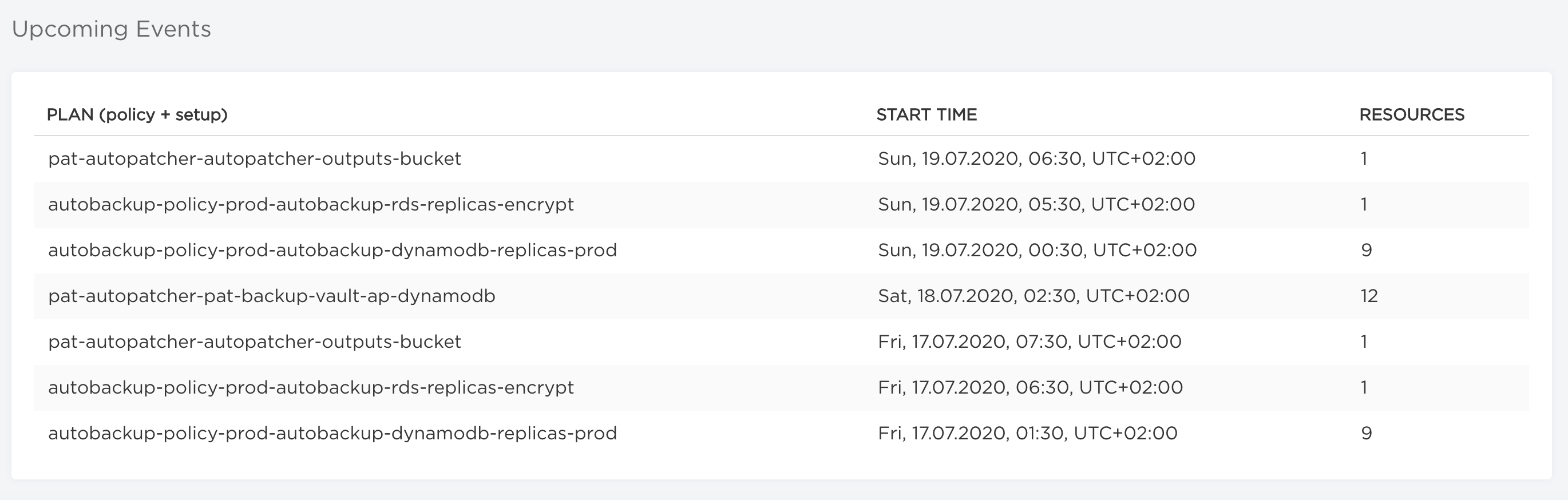The height and width of the screenshot is (500, 1568).
Task: Open the Friday pat-autopatcher-autopatcher-outputs-bucket event
Action: [x=255, y=342]
